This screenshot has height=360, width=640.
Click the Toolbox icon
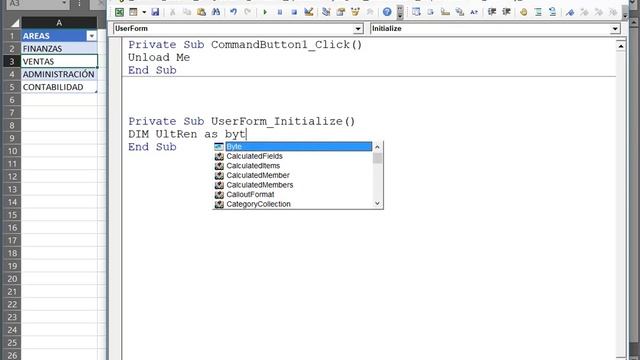pyautogui.click(x=370, y=12)
